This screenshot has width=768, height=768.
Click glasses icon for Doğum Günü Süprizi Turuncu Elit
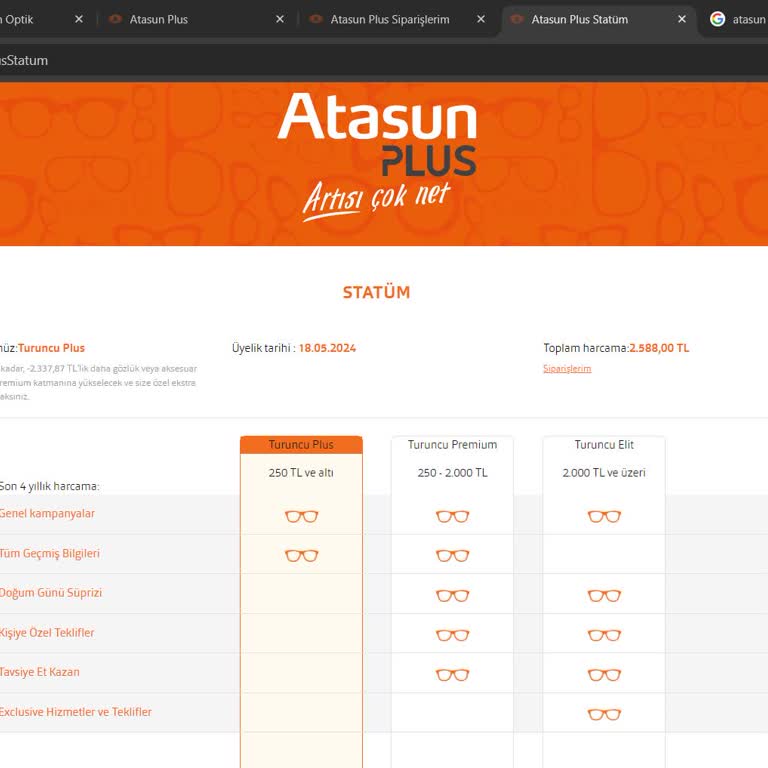pyautogui.click(x=604, y=596)
